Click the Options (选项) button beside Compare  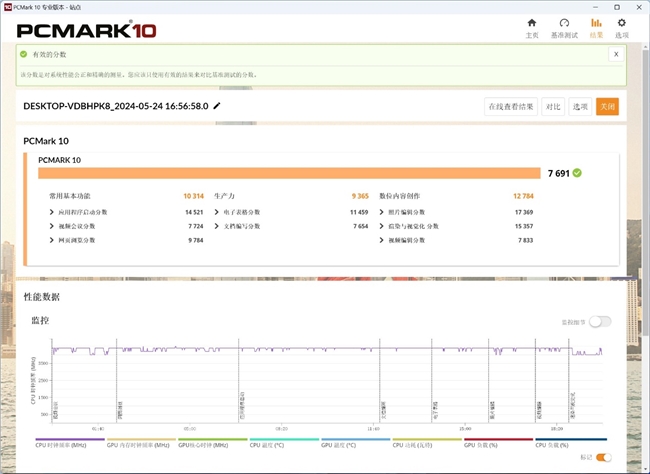(x=580, y=107)
